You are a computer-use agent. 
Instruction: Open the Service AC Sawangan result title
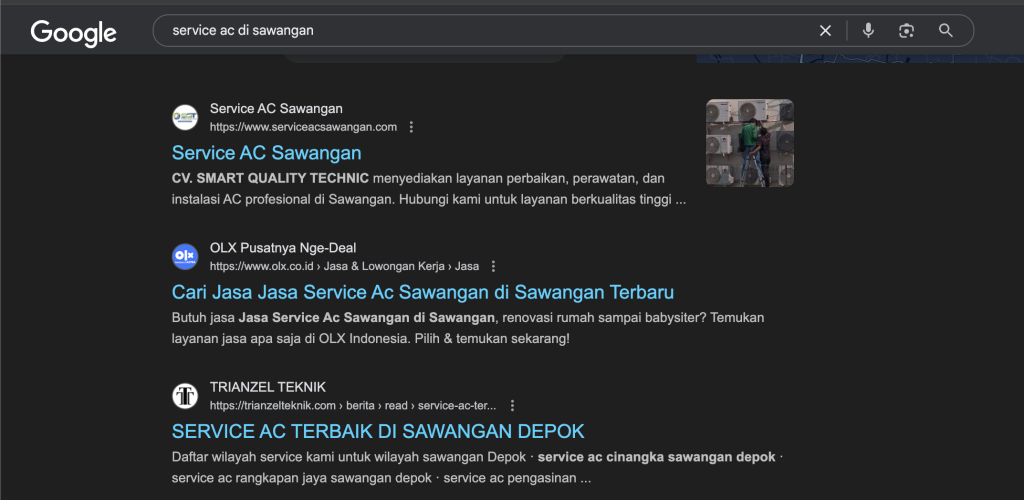click(x=266, y=153)
